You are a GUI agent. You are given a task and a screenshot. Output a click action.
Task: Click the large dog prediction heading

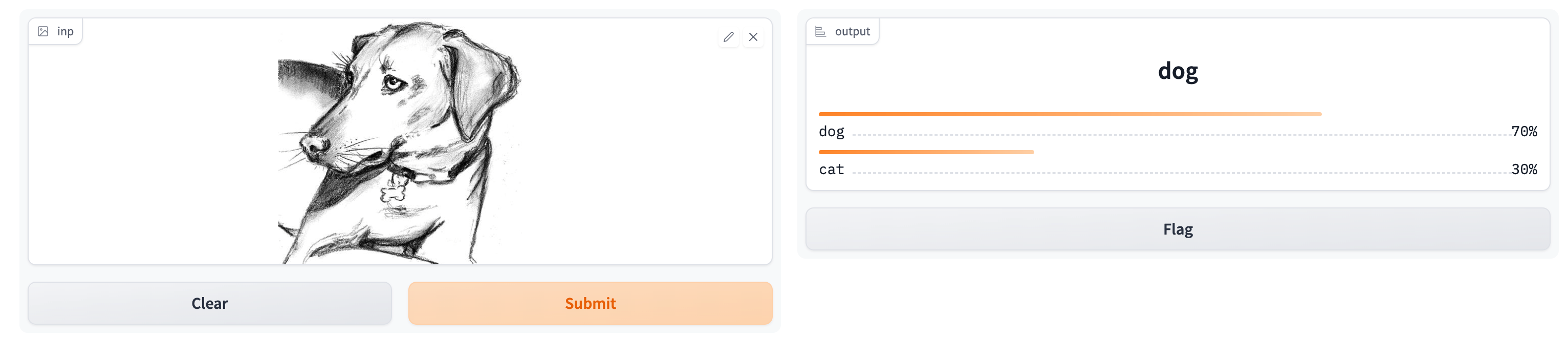pos(1178,72)
